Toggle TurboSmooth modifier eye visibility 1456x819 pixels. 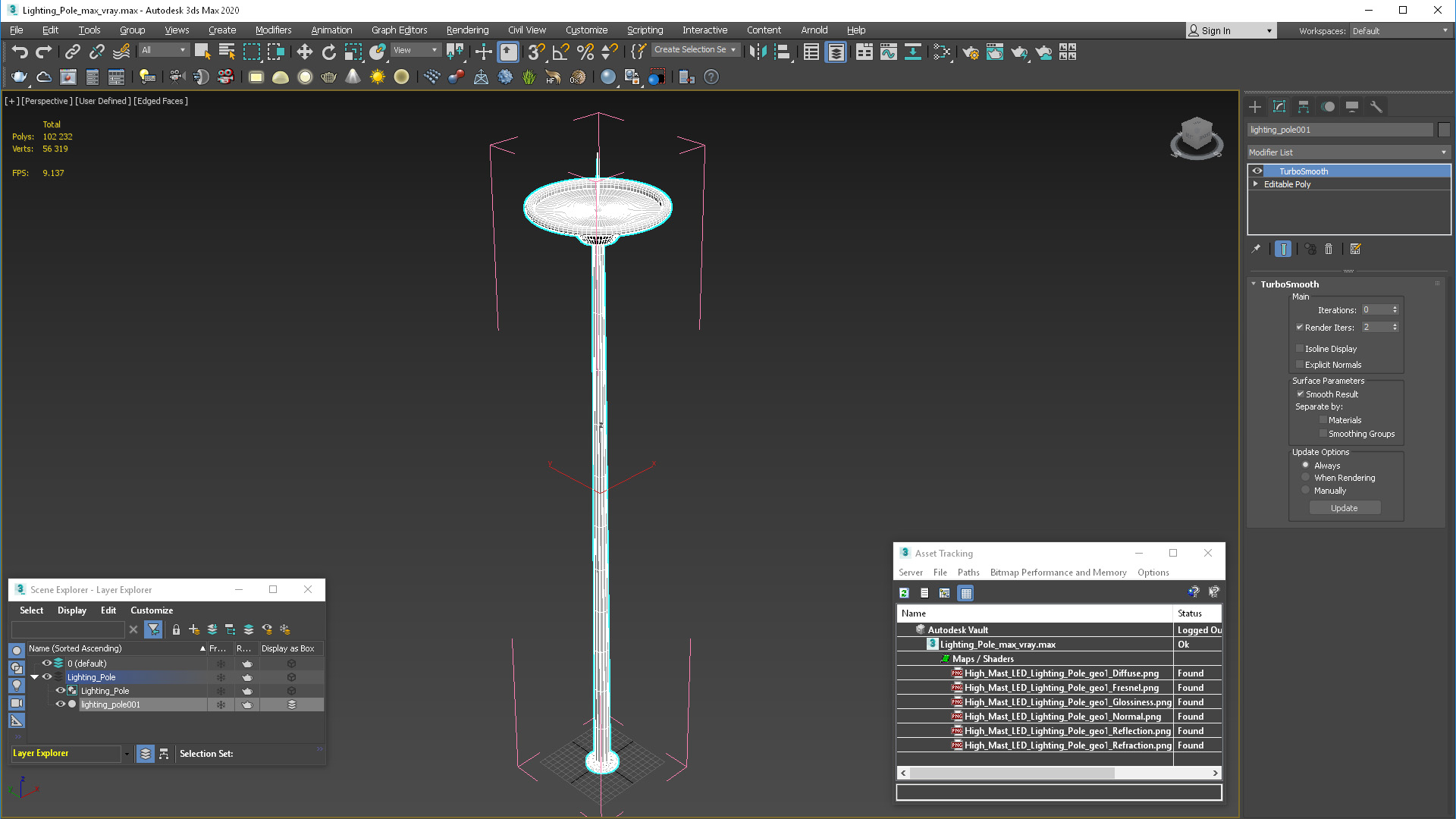[x=1257, y=171]
